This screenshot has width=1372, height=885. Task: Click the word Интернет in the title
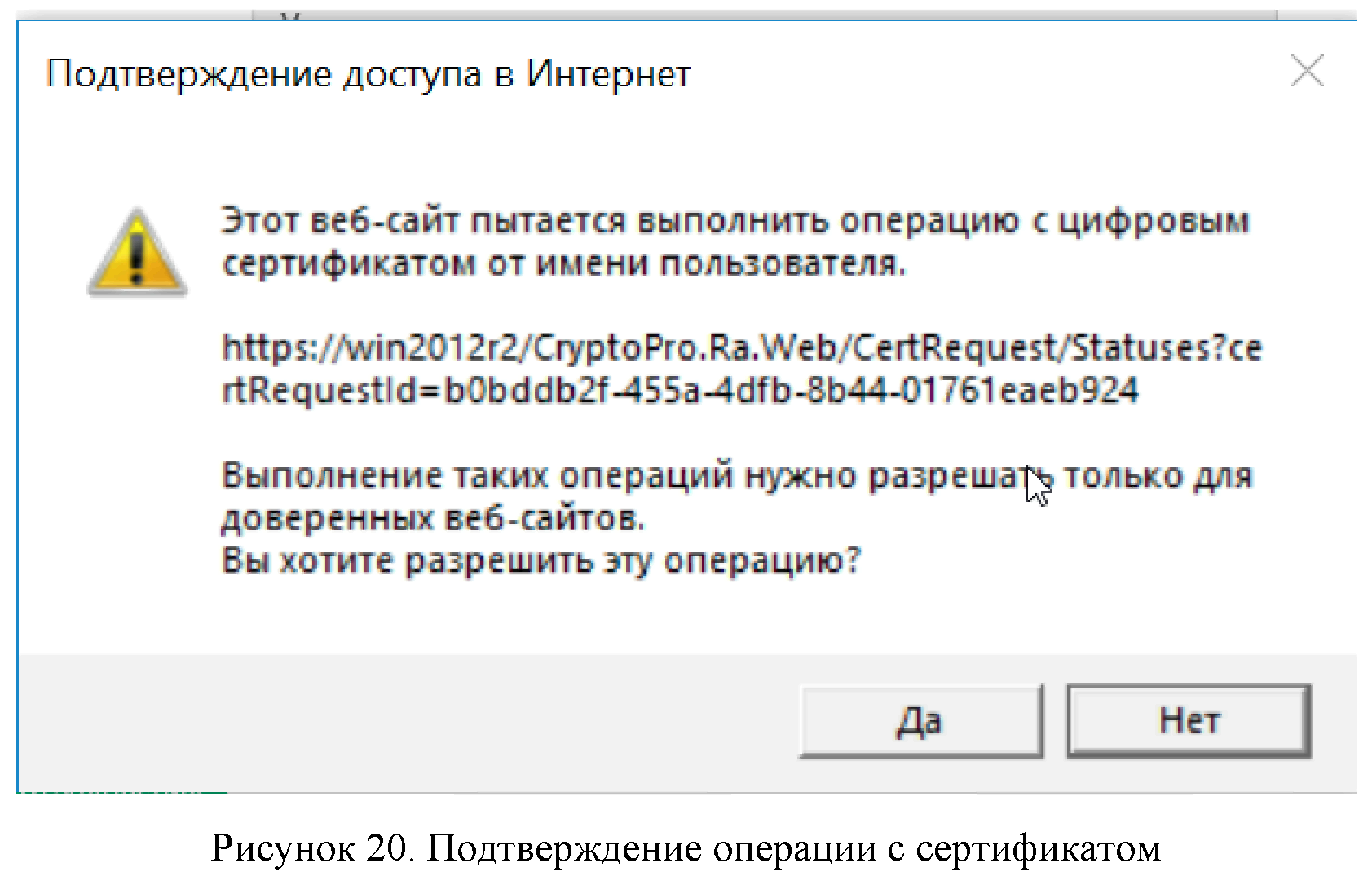pyautogui.click(x=608, y=74)
